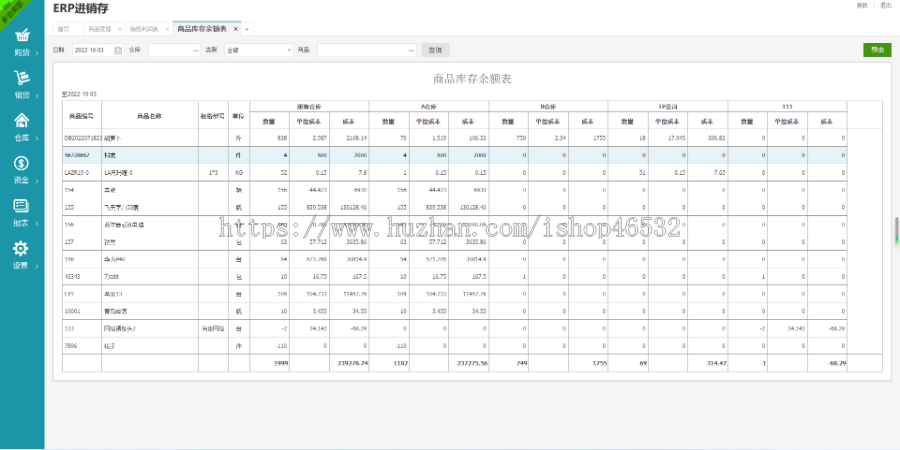The image size is (900, 450).
Task: Close the 商品库存余额表 tab
Action: click(x=236, y=29)
